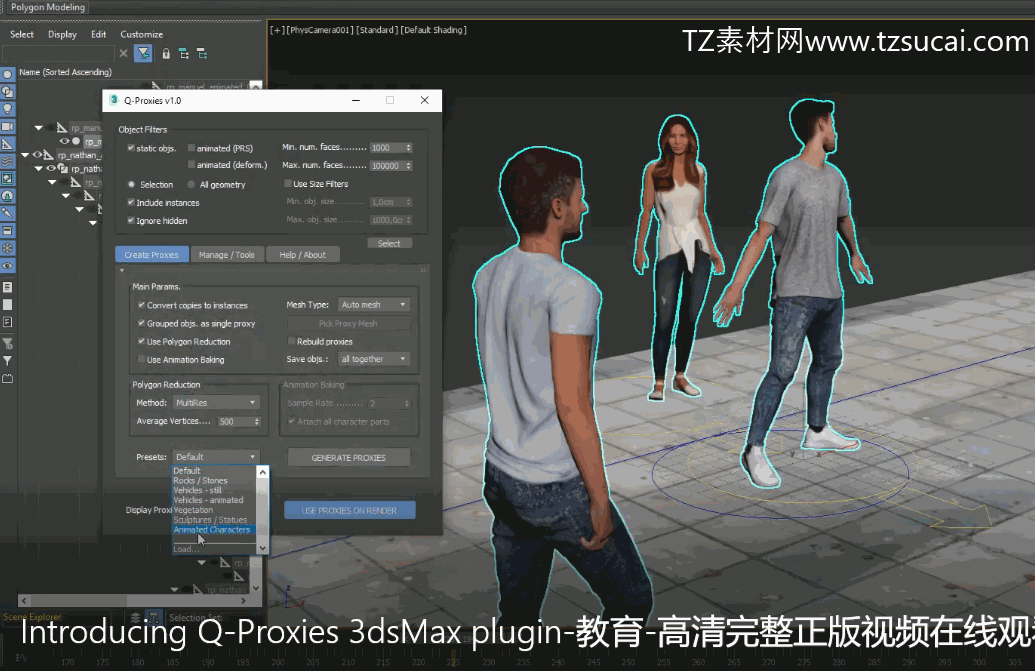This screenshot has height=671, width=1035.
Task: Toggle Display Containers filter icon
Action: 7,231
